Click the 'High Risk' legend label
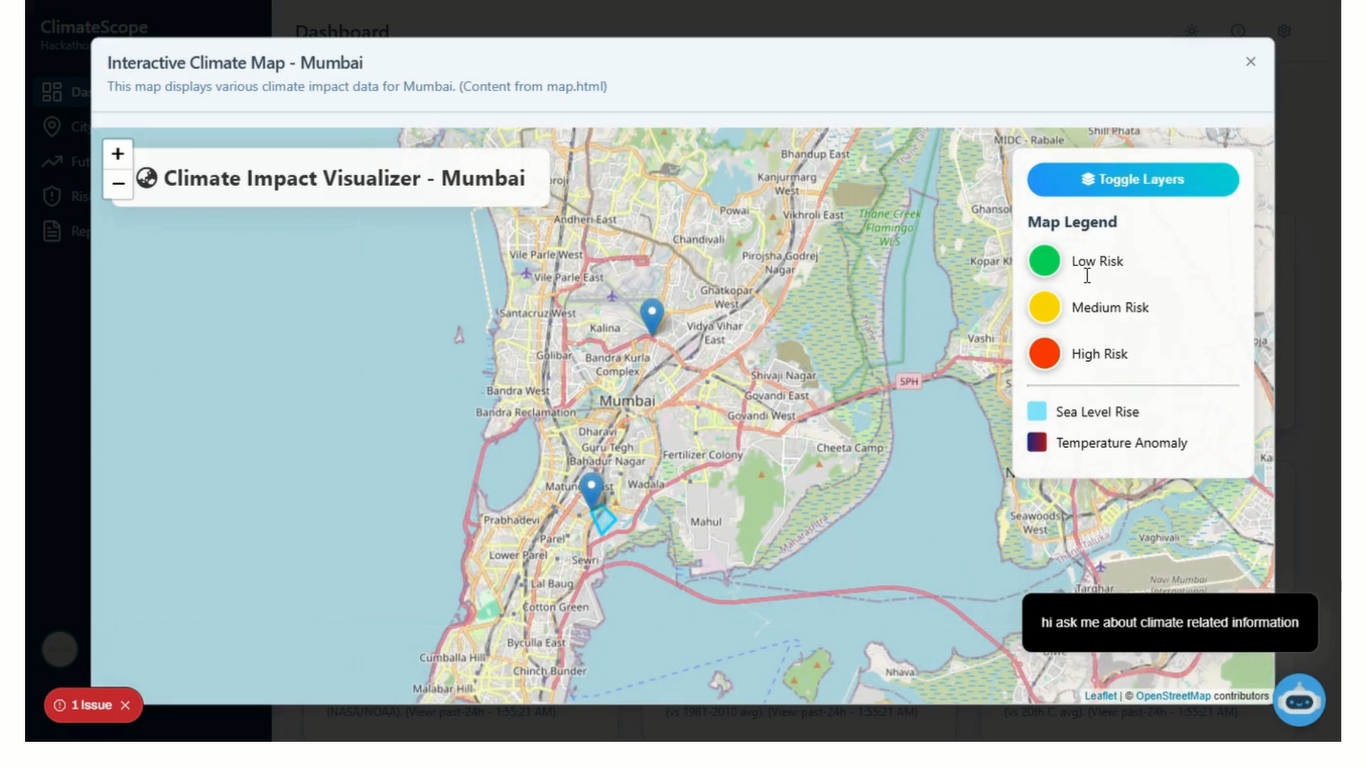1366x778 pixels. pyautogui.click(x=1099, y=354)
